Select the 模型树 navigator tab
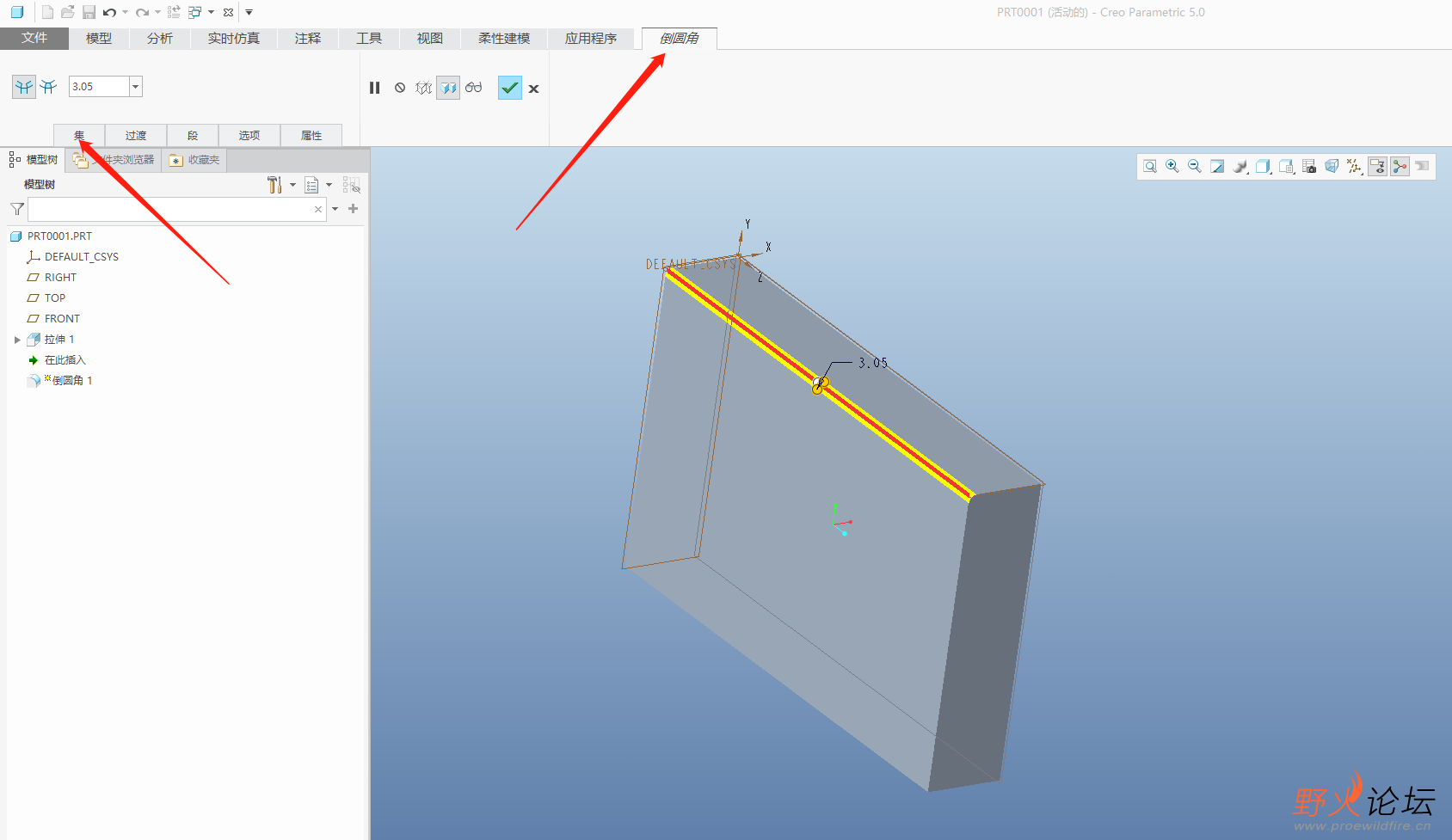The height and width of the screenshot is (840, 1452). (34, 160)
